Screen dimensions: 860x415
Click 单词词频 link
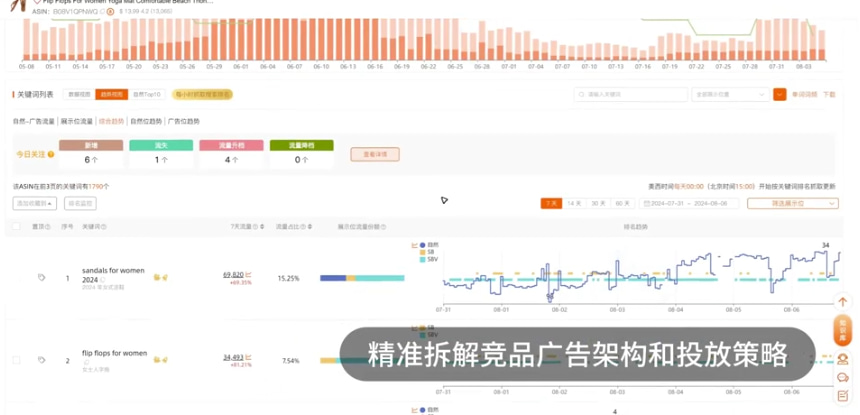805,94
